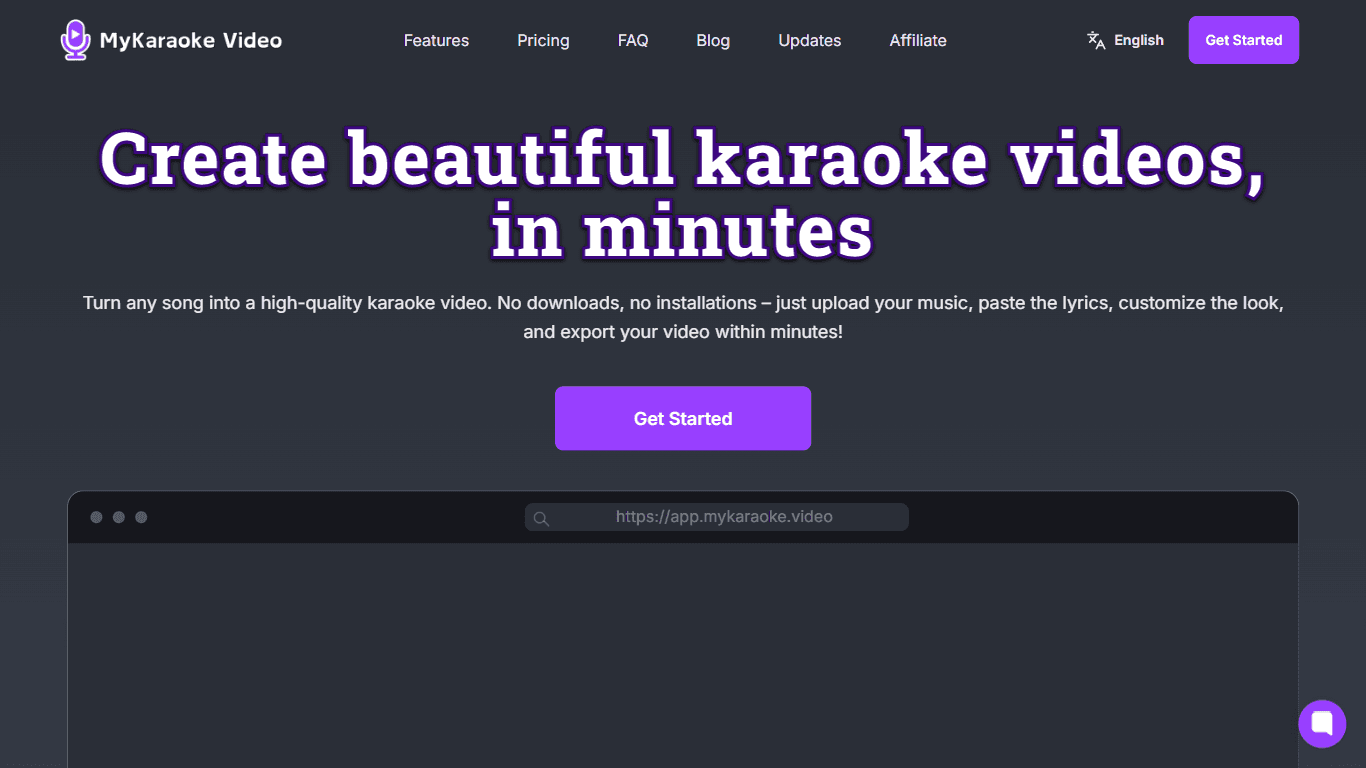
Task: Go to the Pricing page
Action: pos(543,40)
